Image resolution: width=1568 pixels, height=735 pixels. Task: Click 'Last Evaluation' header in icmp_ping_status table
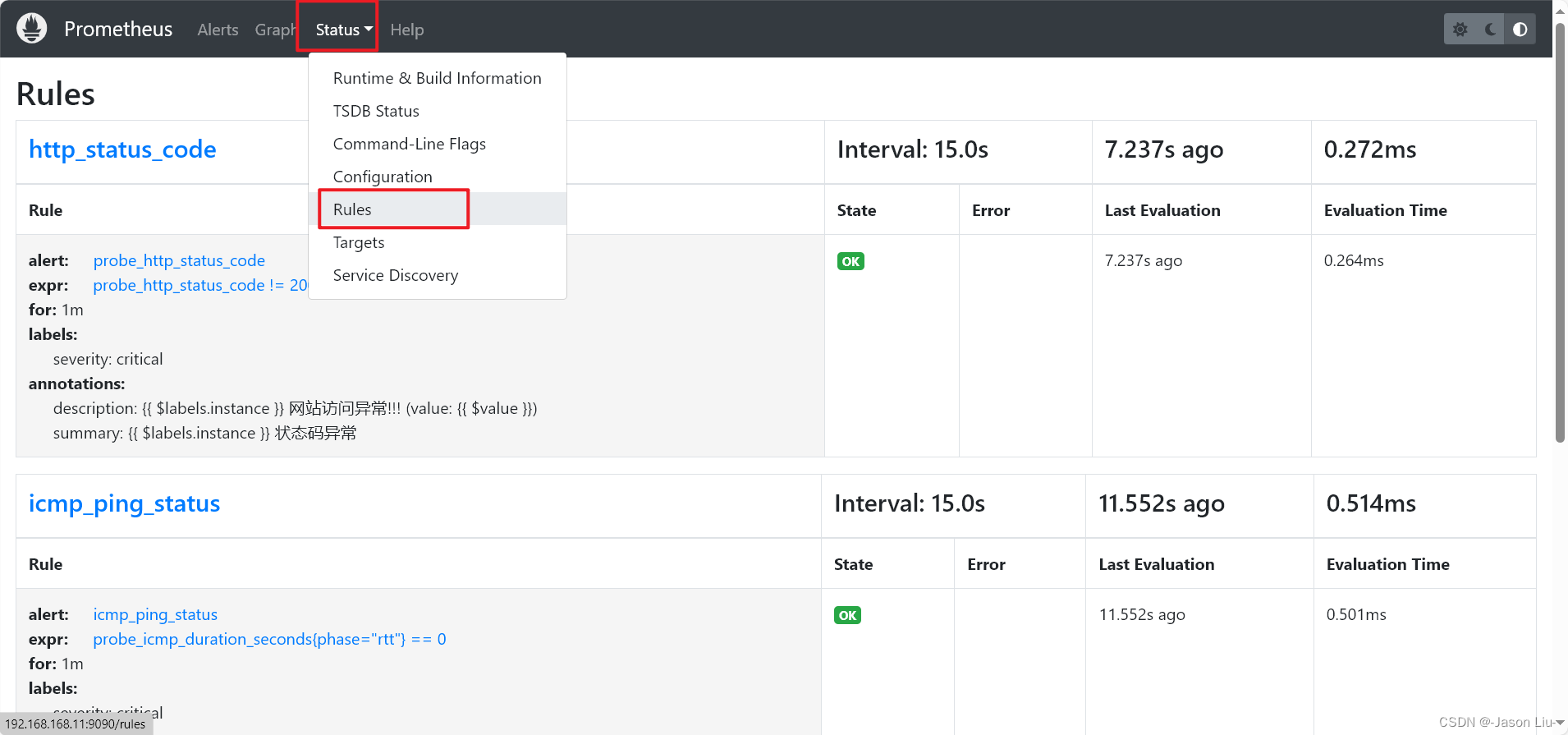pos(1157,564)
